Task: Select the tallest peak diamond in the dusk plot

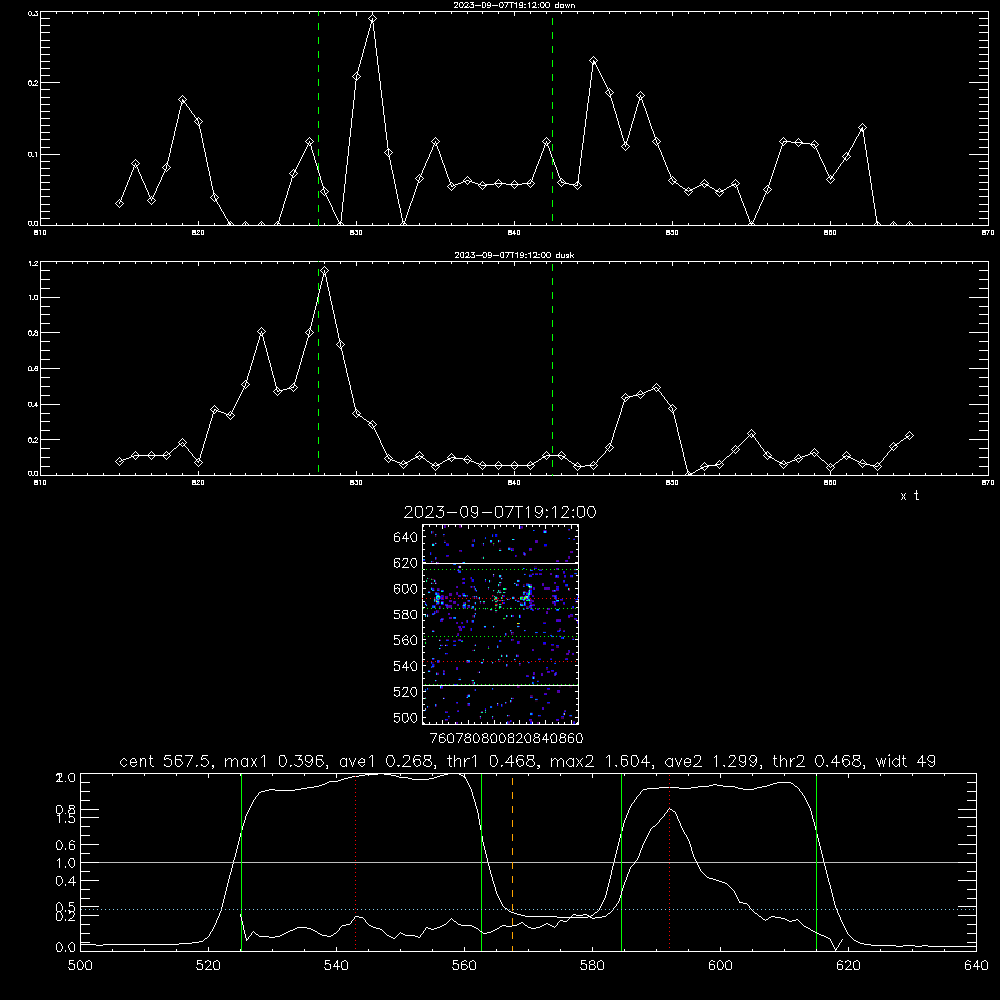Action: (x=325, y=271)
